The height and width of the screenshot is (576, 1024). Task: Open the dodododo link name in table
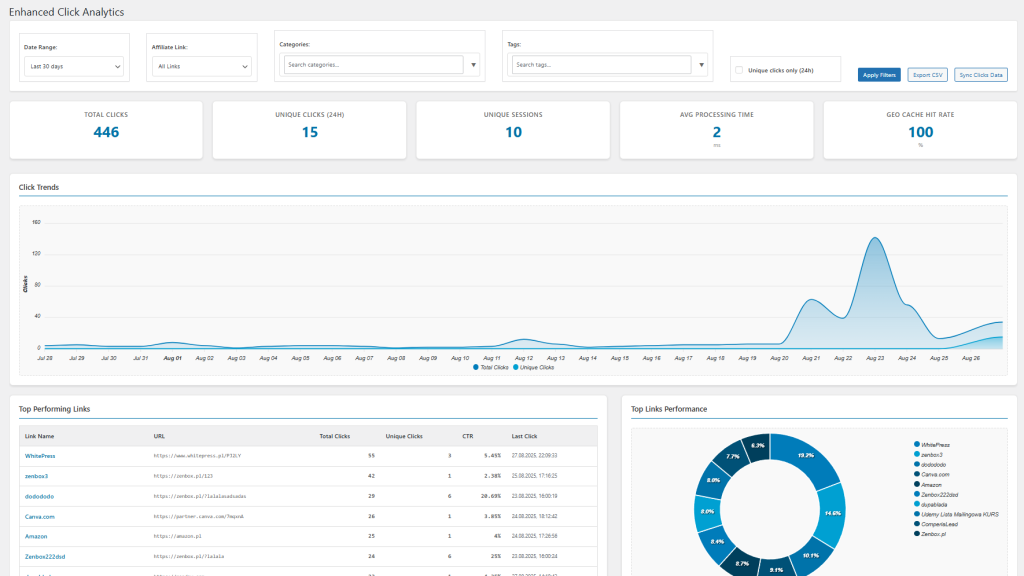tap(39, 496)
